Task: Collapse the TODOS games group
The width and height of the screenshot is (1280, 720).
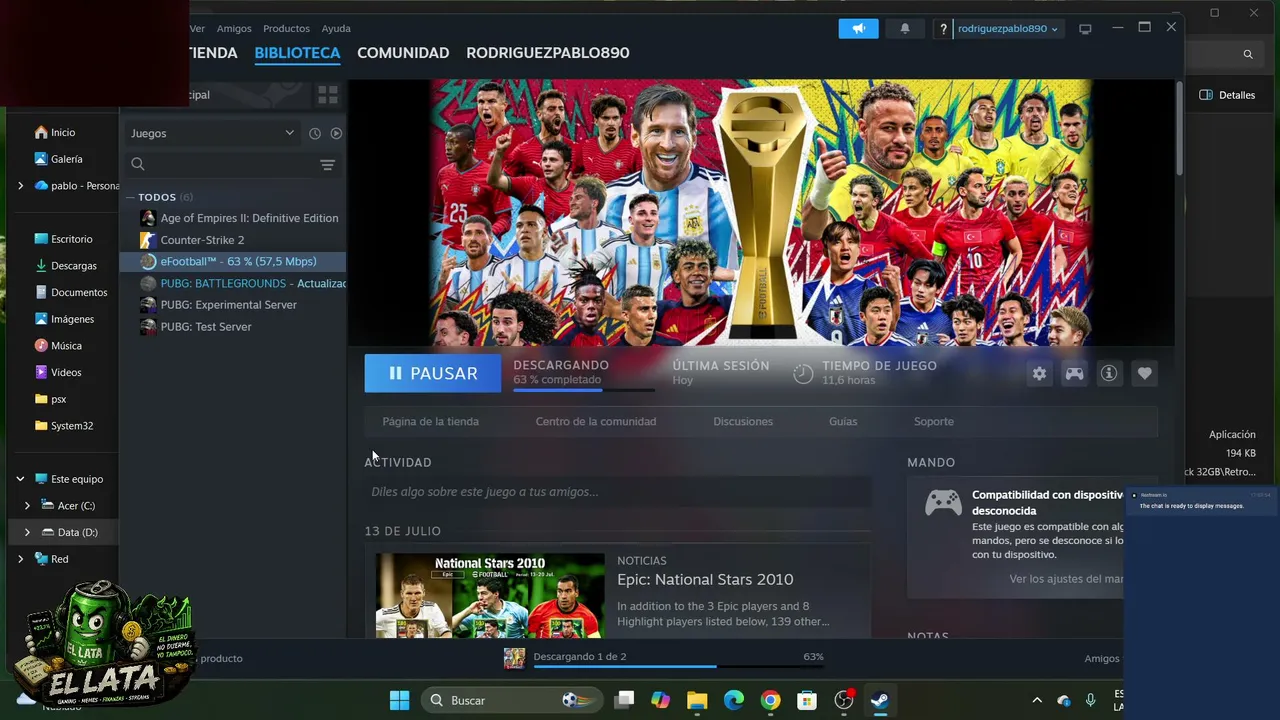Action: [130, 197]
